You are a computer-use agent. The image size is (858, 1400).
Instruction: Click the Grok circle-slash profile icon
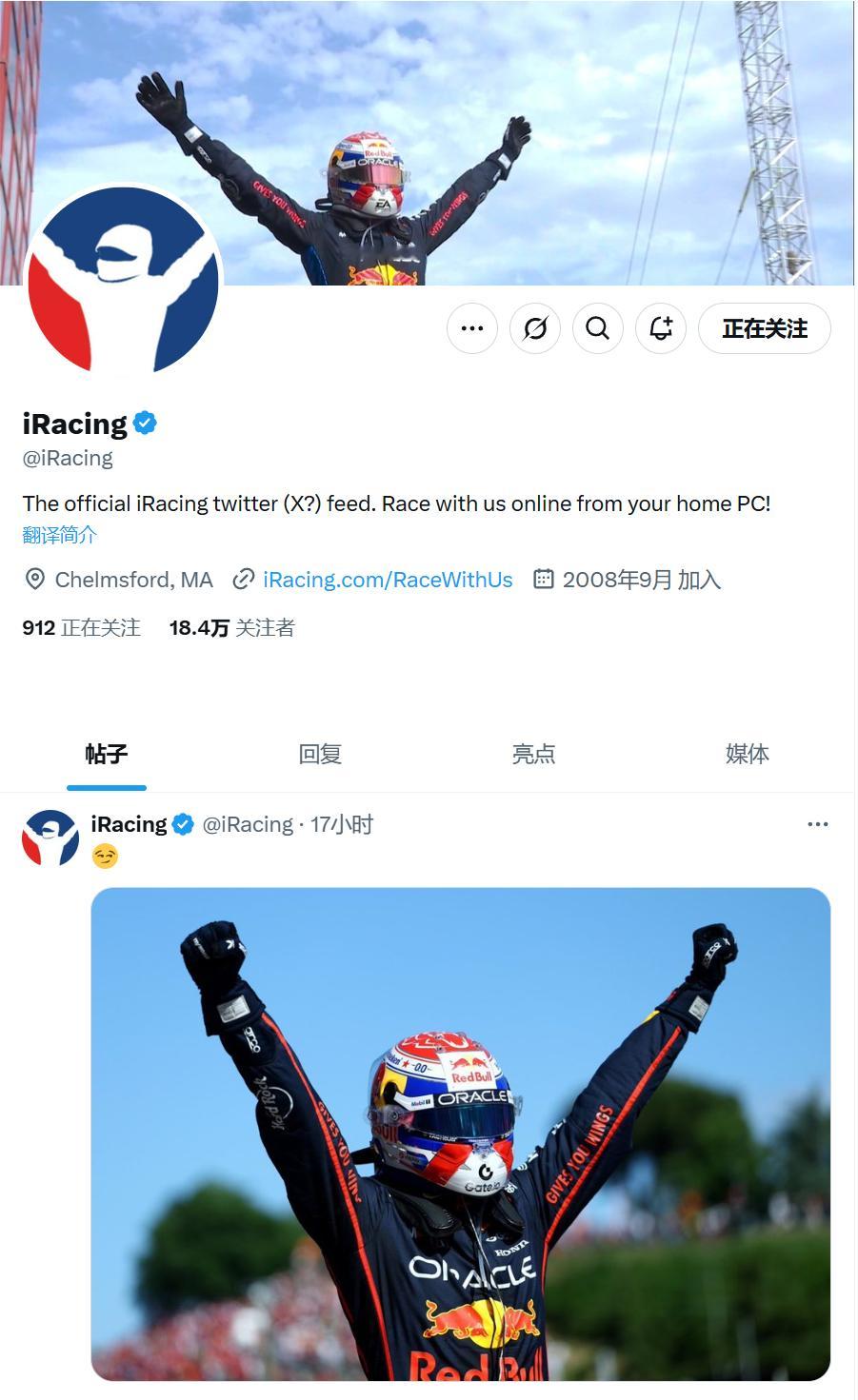coord(535,328)
